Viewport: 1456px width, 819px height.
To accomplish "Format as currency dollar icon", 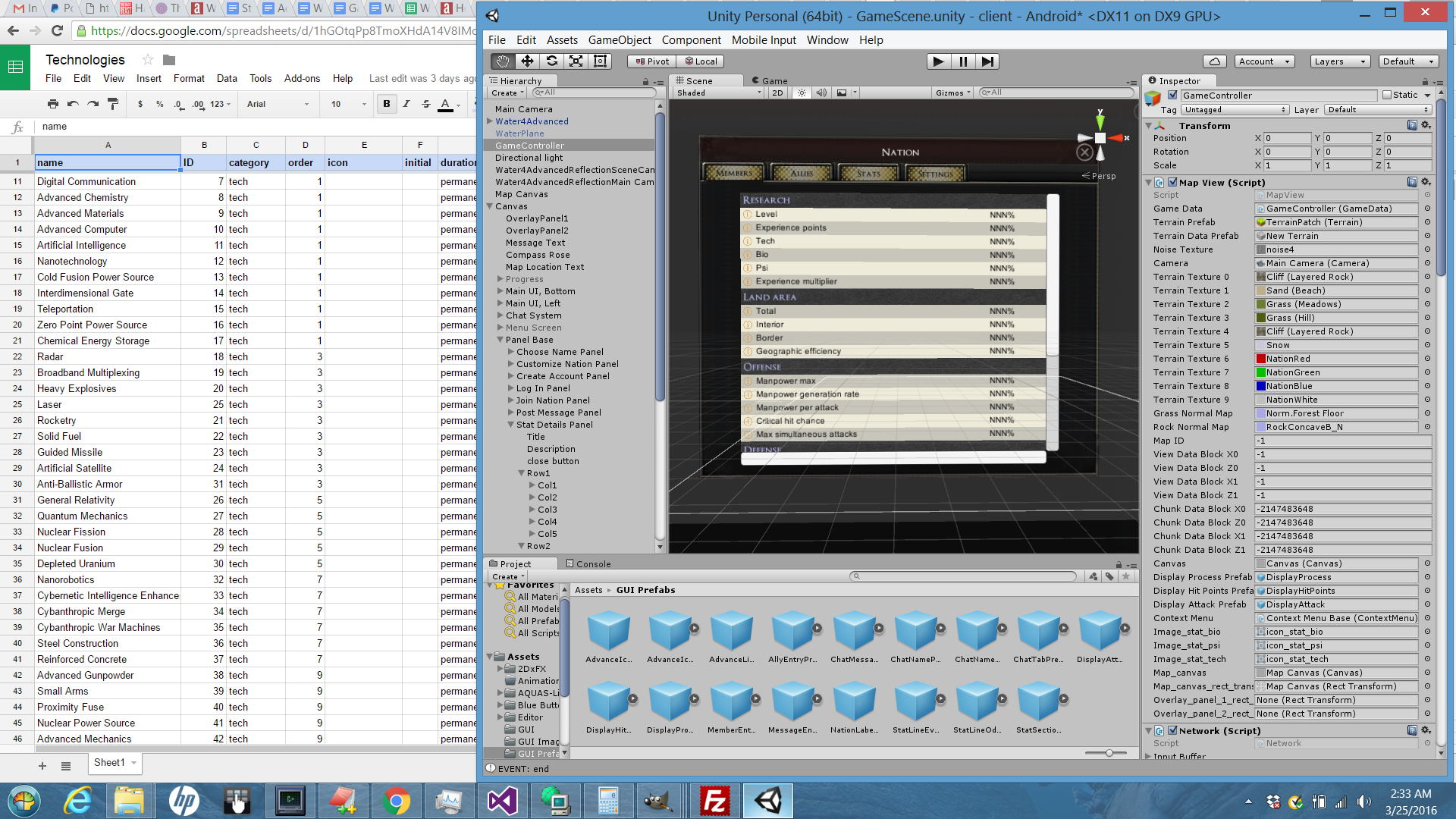I will pos(140,104).
